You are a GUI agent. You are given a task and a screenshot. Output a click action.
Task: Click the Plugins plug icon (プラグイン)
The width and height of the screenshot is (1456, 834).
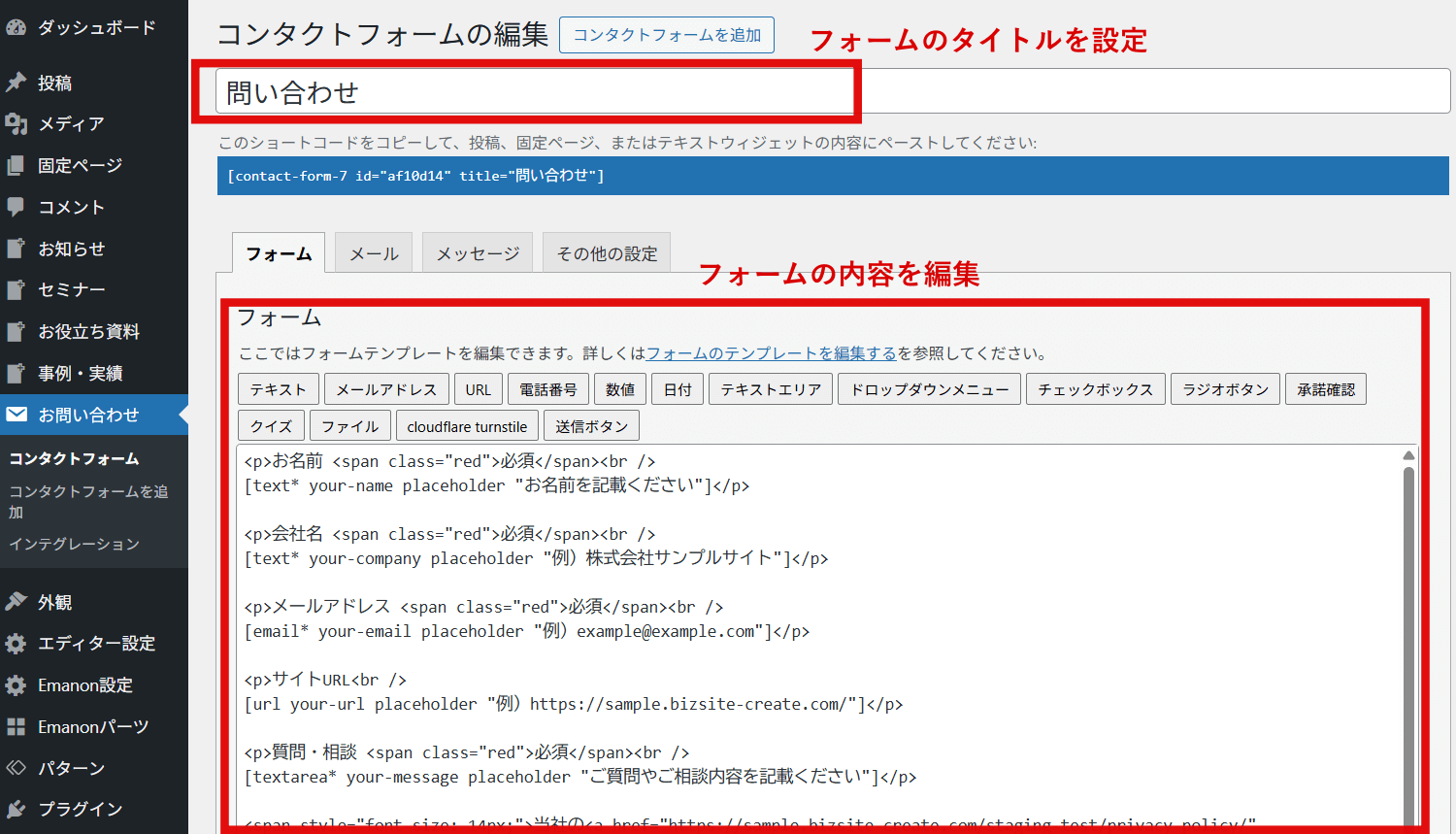point(17,809)
